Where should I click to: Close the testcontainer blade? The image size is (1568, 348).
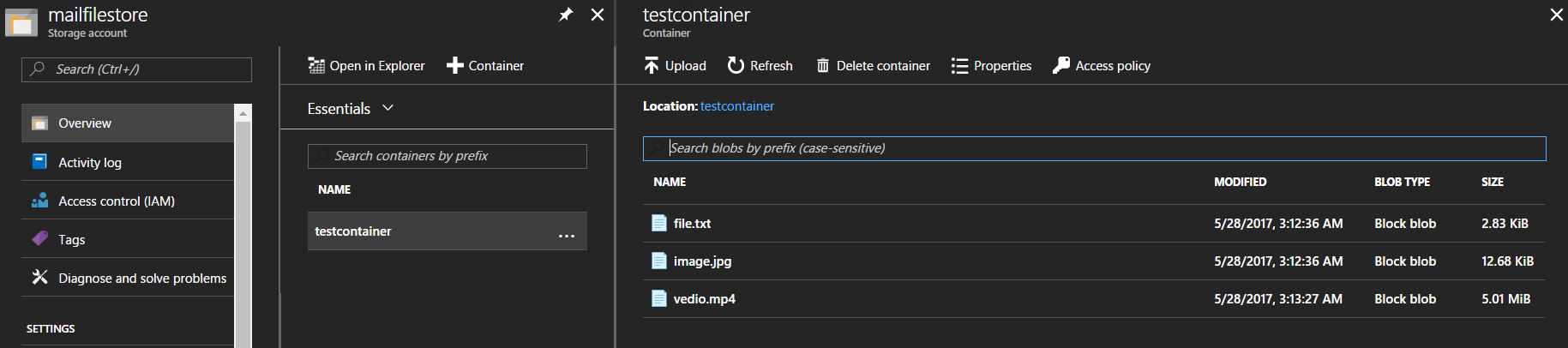[x=1556, y=15]
